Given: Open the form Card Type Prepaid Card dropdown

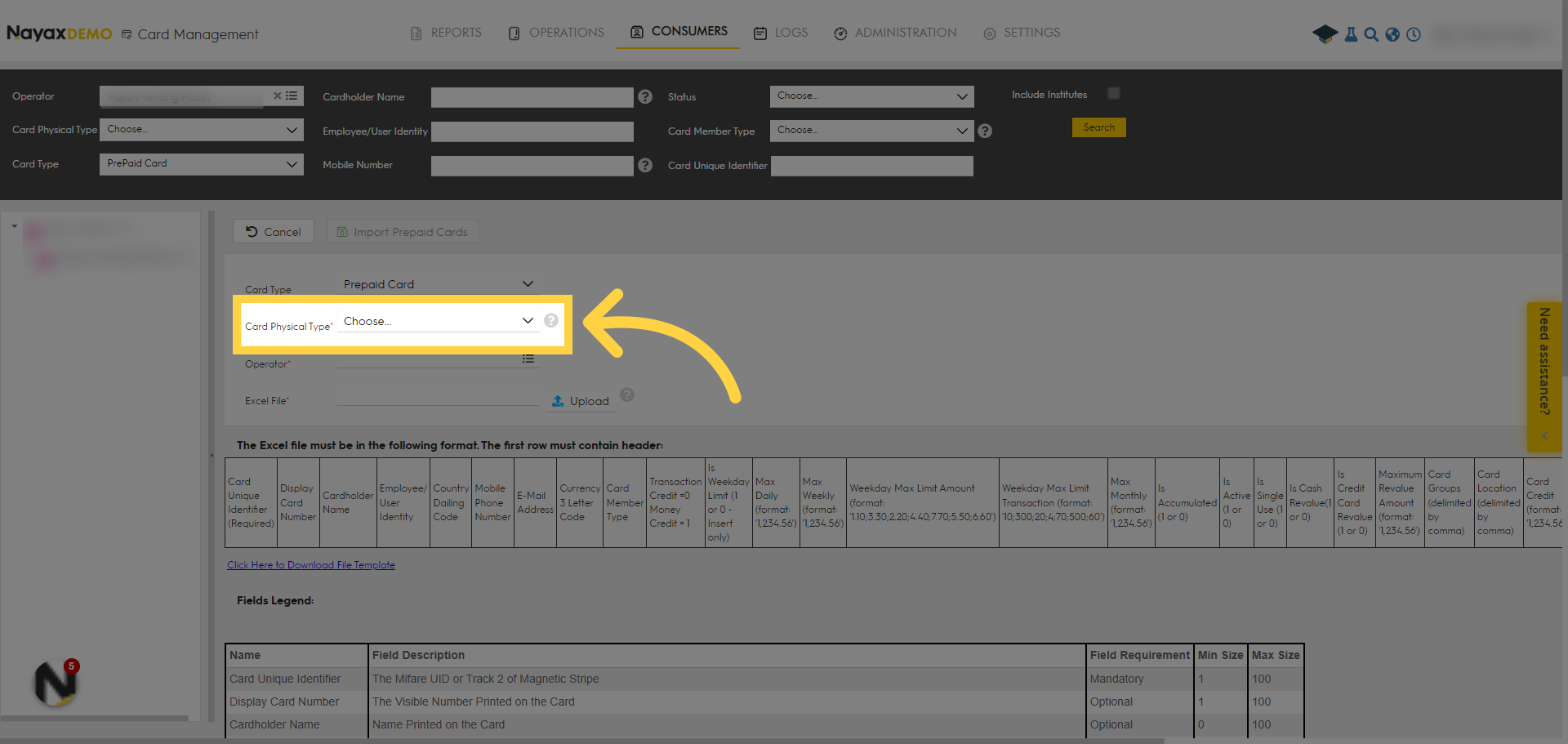Looking at the screenshot, I should 439,284.
